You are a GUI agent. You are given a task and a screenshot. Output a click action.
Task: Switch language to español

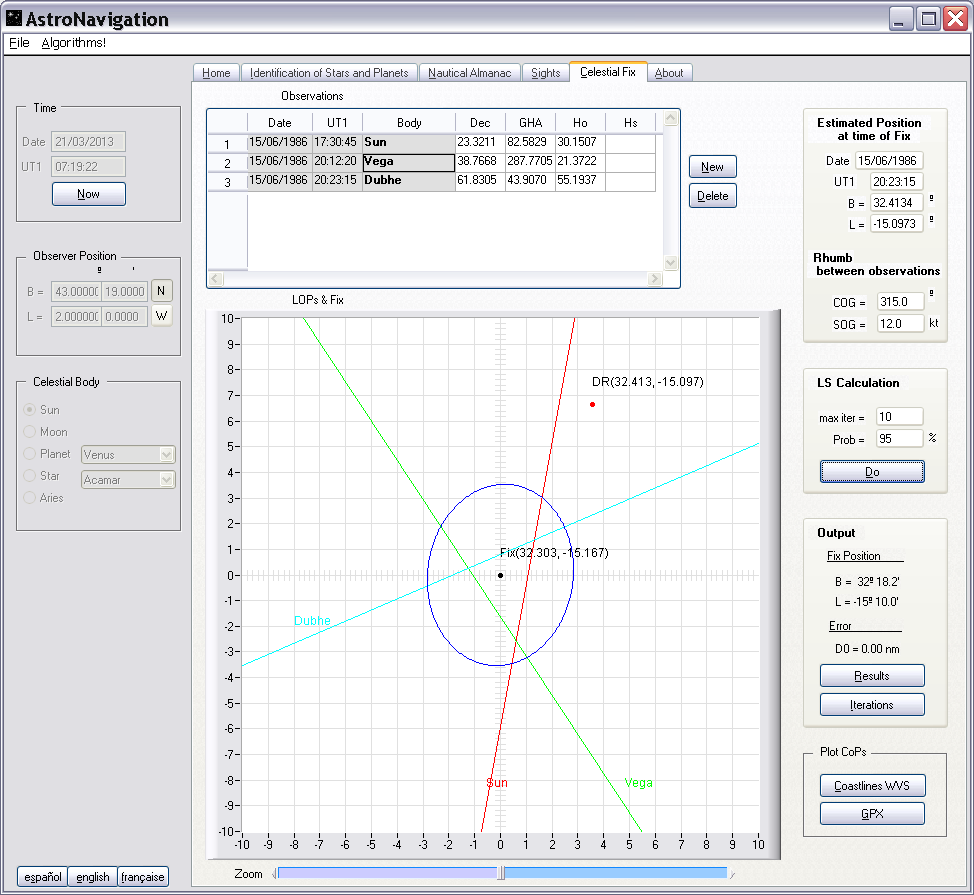click(43, 877)
